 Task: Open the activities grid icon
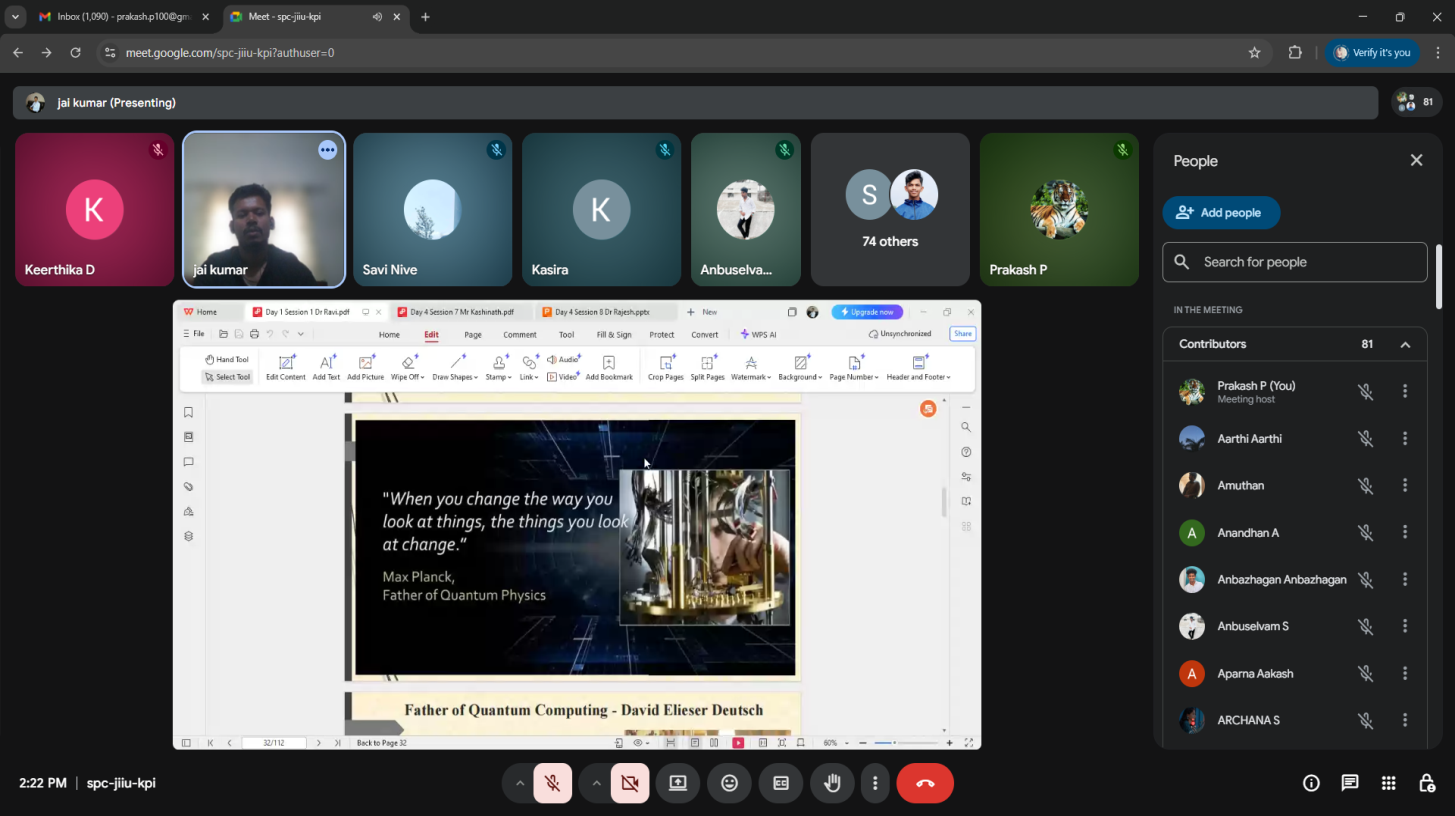point(1388,783)
